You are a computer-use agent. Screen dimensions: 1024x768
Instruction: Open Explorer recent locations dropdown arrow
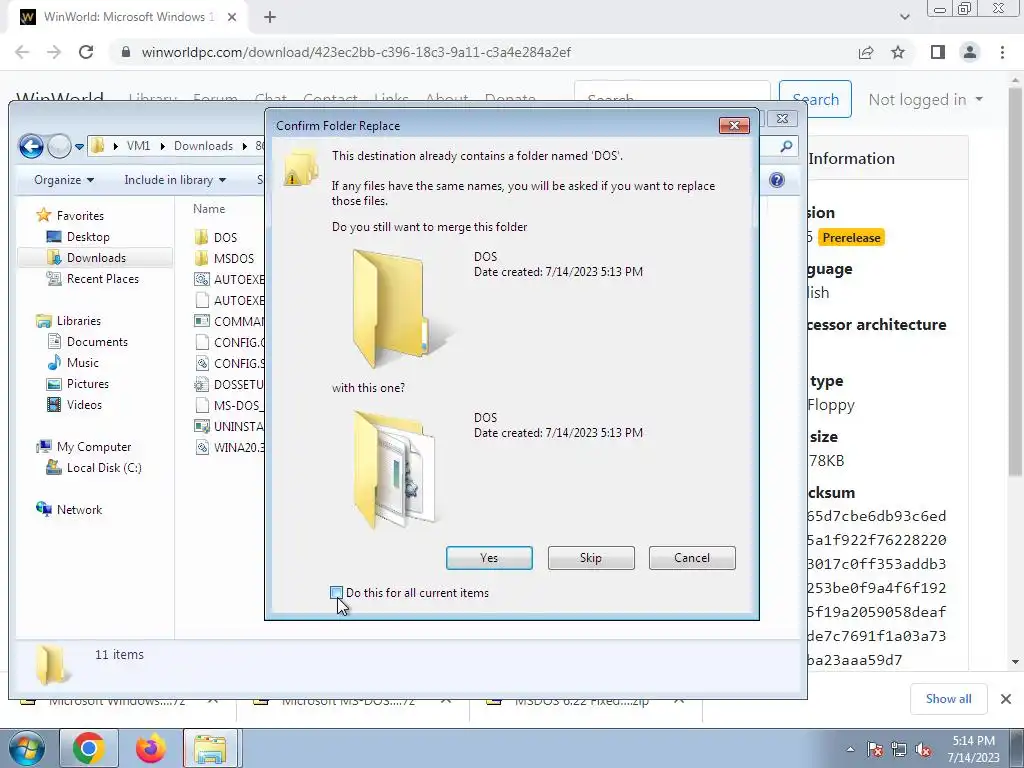coord(79,146)
